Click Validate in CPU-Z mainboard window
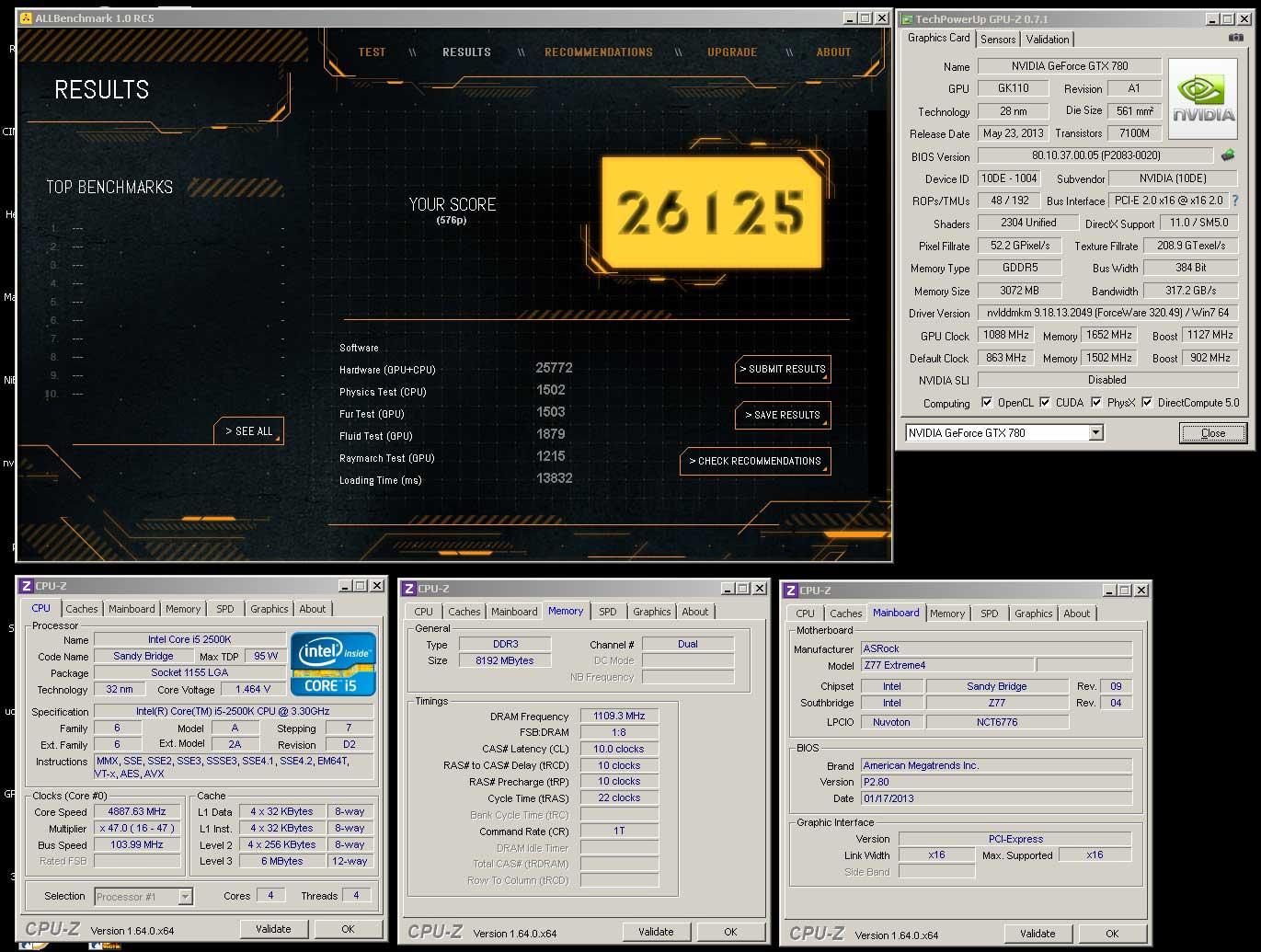This screenshot has width=1261, height=952. [1037, 934]
